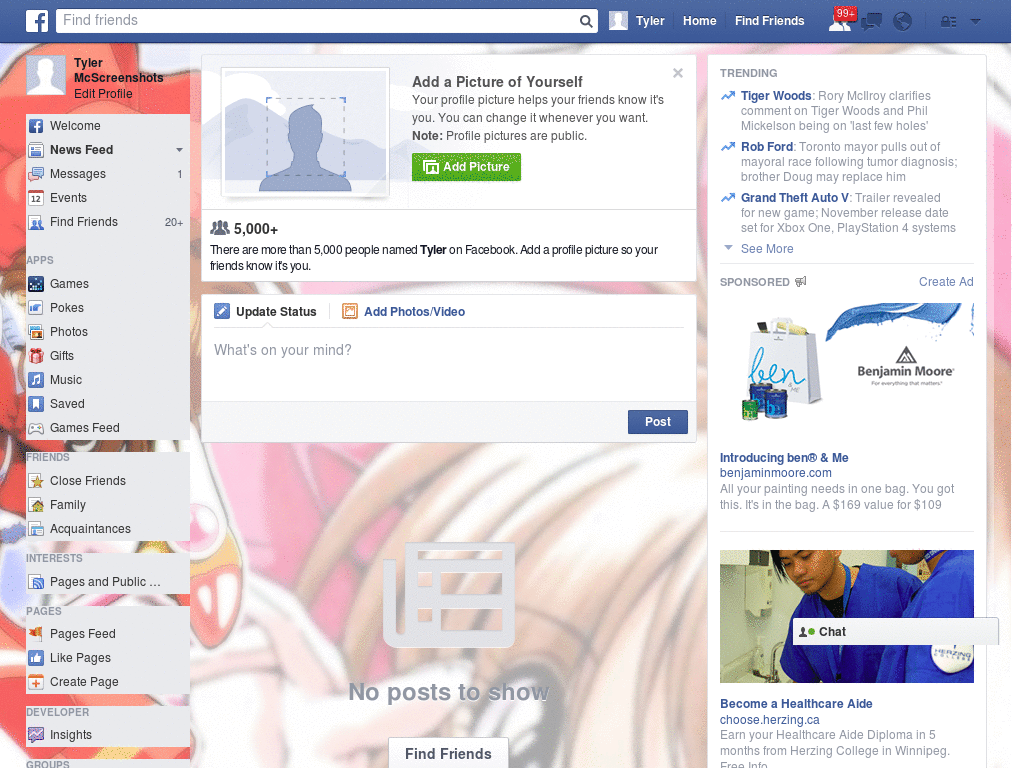The height and width of the screenshot is (768, 1024).
Task: Click the Games app icon
Action: (x=36, y=284)
